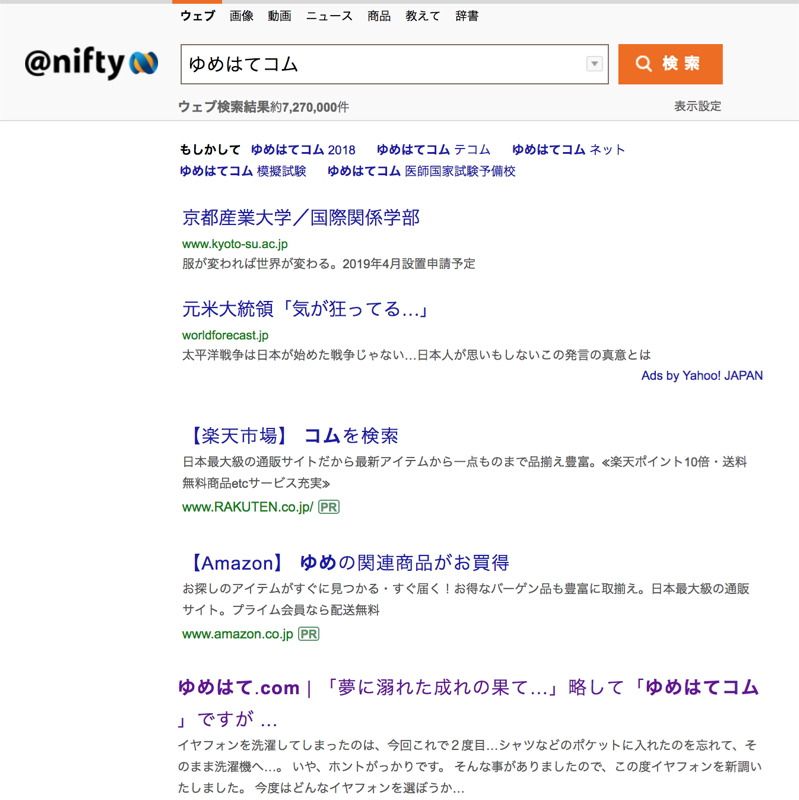Open the search box suggestion dropdown arrow
This screenshot has height=800, width=799.
click(594, 64)
